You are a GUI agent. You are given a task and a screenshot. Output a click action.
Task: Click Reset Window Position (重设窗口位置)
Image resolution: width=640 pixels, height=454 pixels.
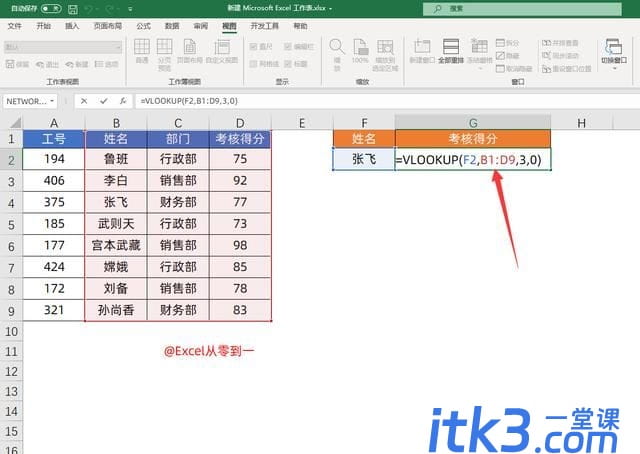tap(567, 69)
